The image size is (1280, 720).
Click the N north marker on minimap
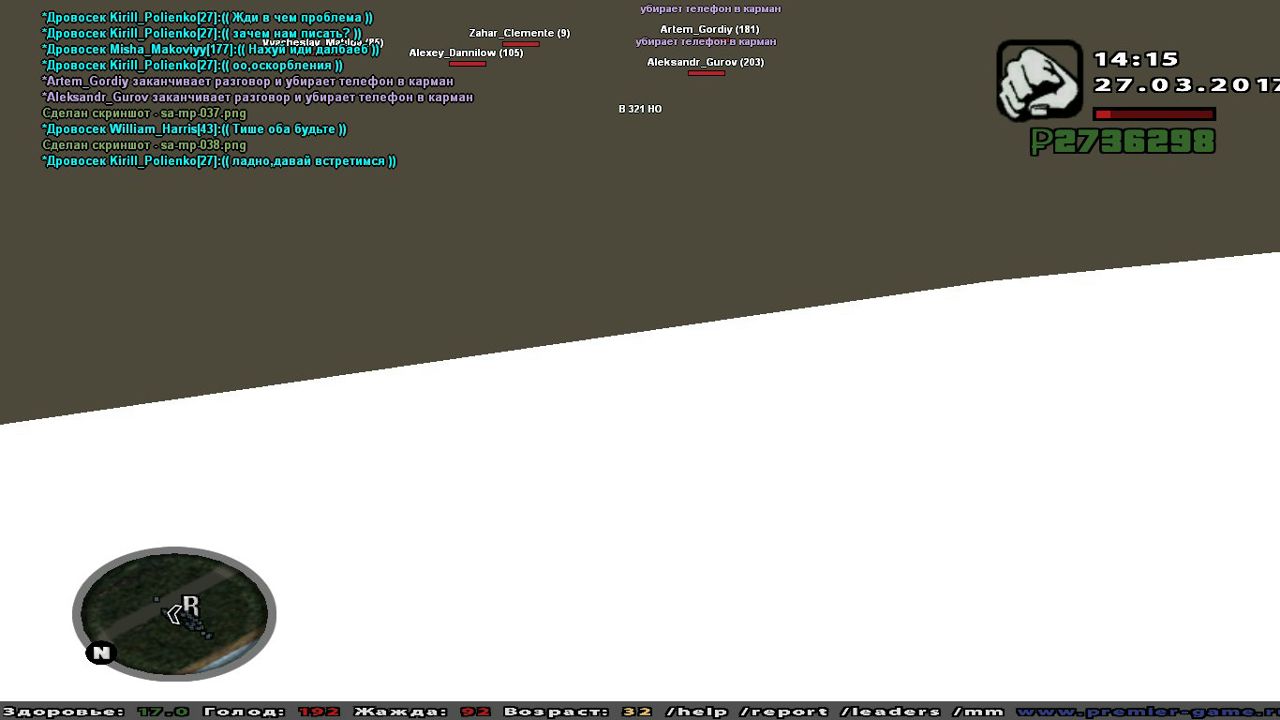click(100, 653)
